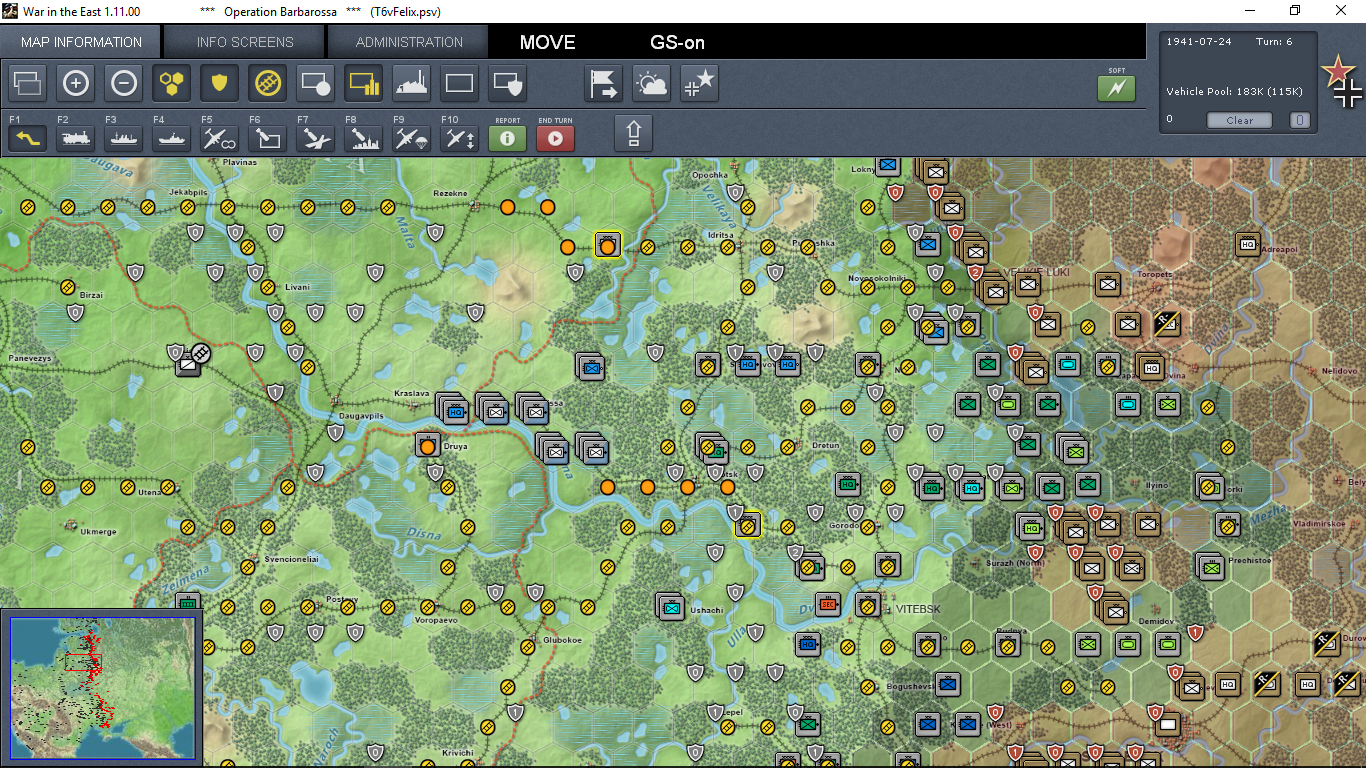Click the overlapping windows icon in toolbar

[28, 84]
